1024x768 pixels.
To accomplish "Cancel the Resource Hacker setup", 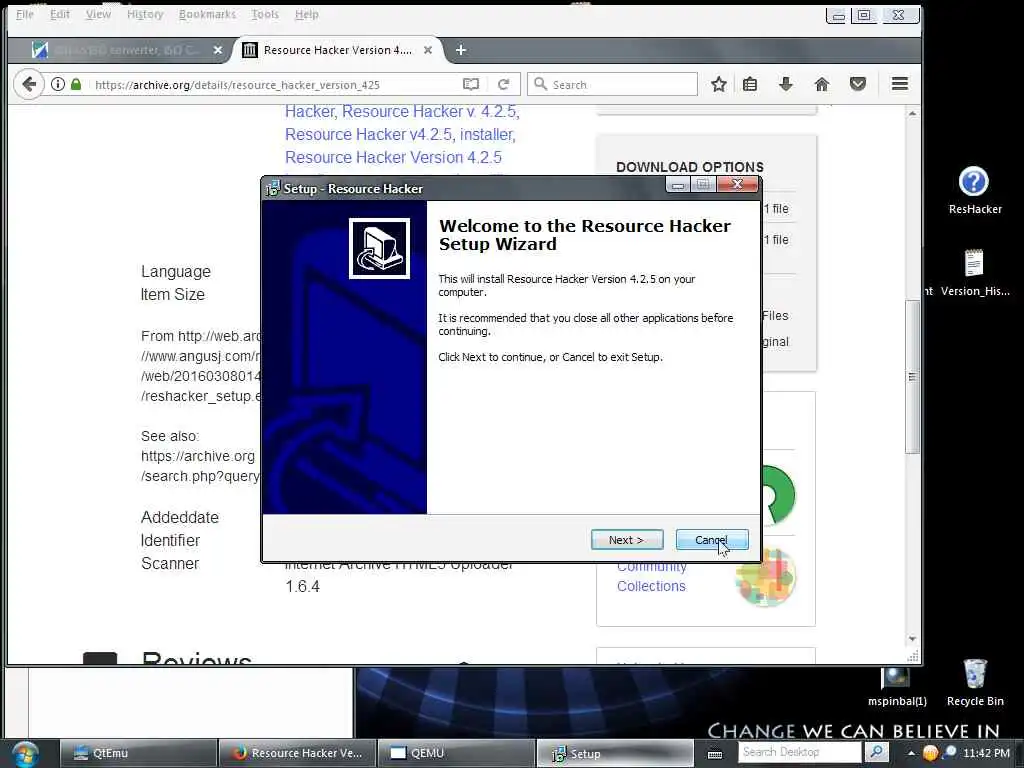I will 712,539.
